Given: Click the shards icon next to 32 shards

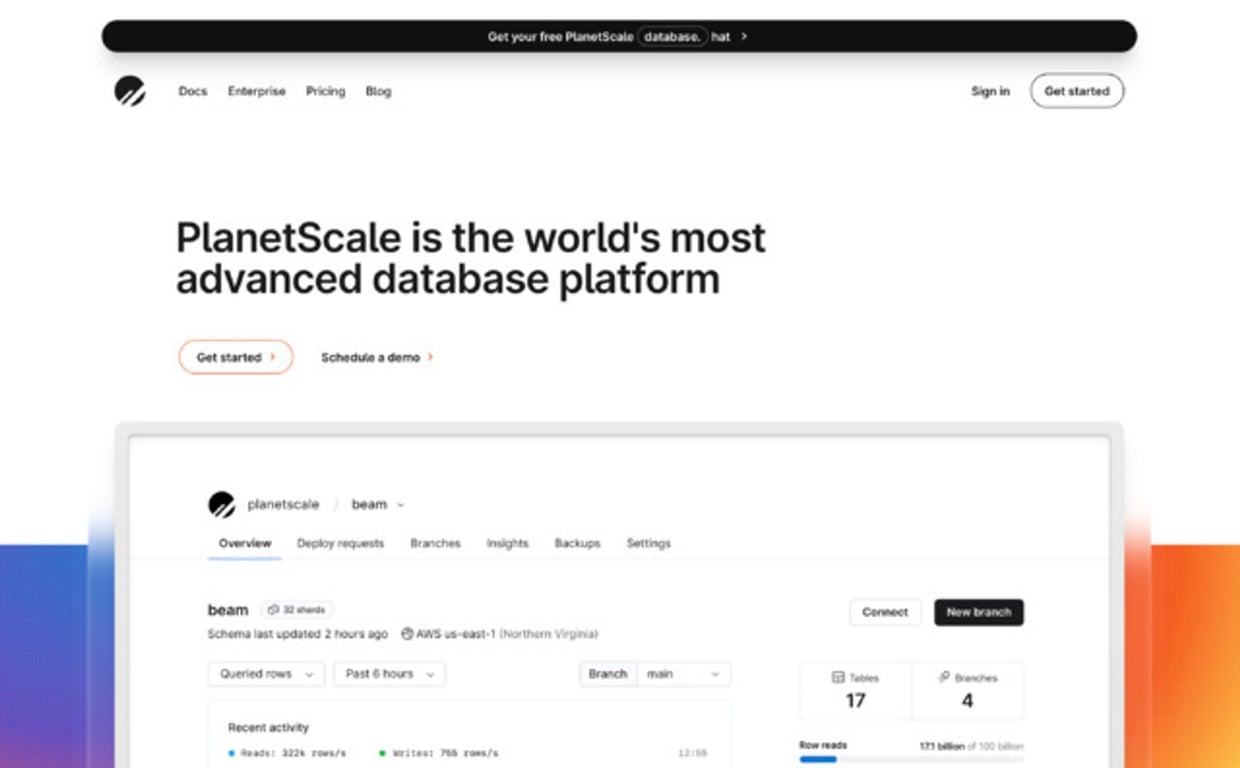Looking at the screenshot, I should pyautogui.click(x=273, y=609).
